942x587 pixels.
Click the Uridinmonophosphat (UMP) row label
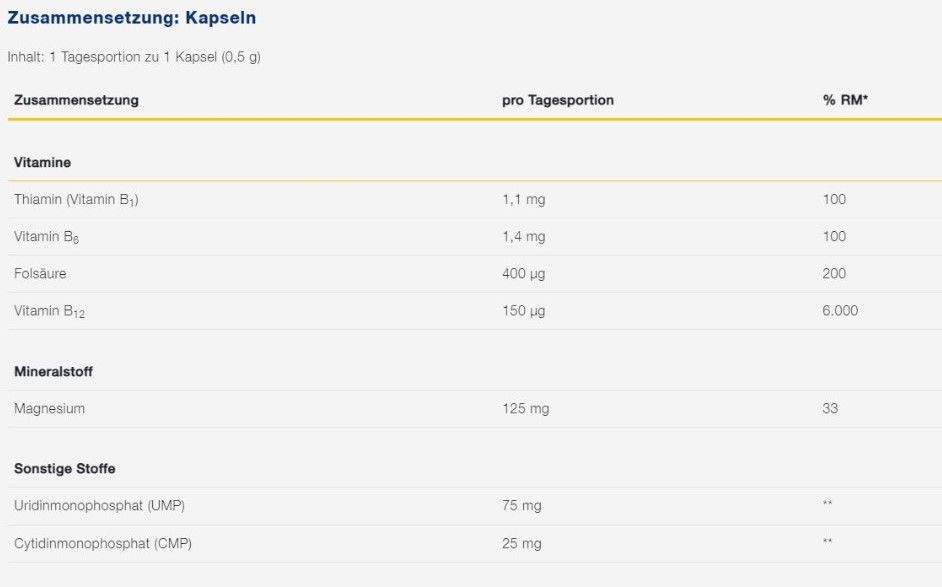(99, 505)
